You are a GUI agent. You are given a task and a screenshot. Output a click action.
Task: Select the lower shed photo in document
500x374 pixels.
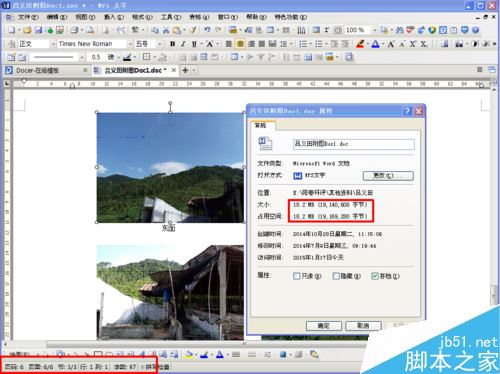tap(170, 293)
